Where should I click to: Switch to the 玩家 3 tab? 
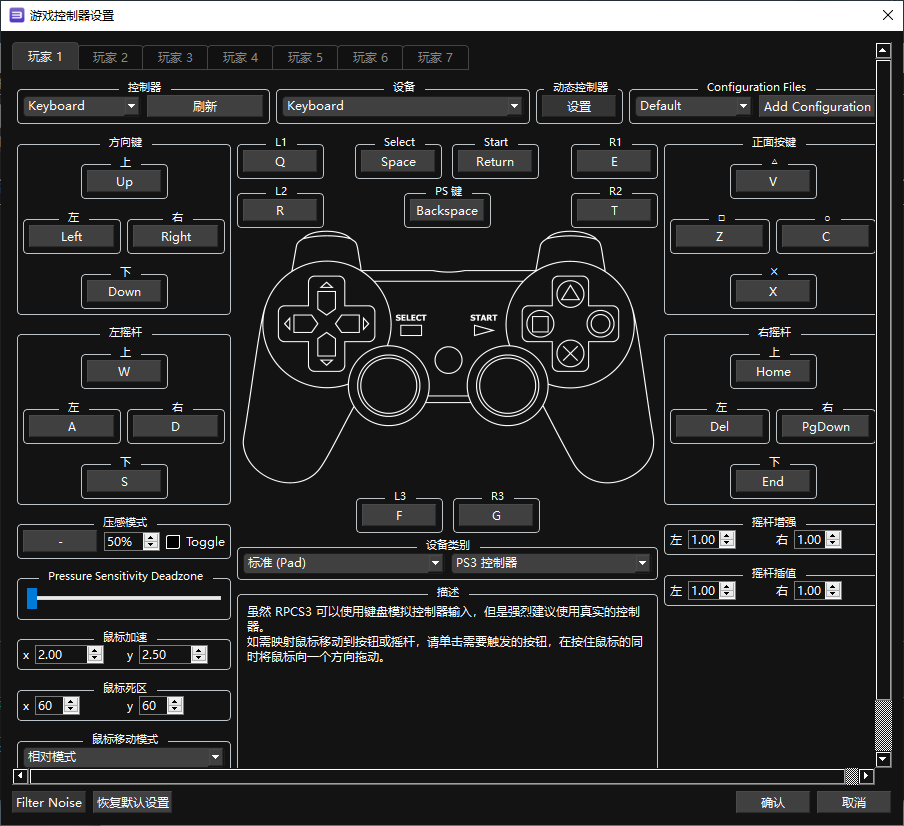[175, 58]
